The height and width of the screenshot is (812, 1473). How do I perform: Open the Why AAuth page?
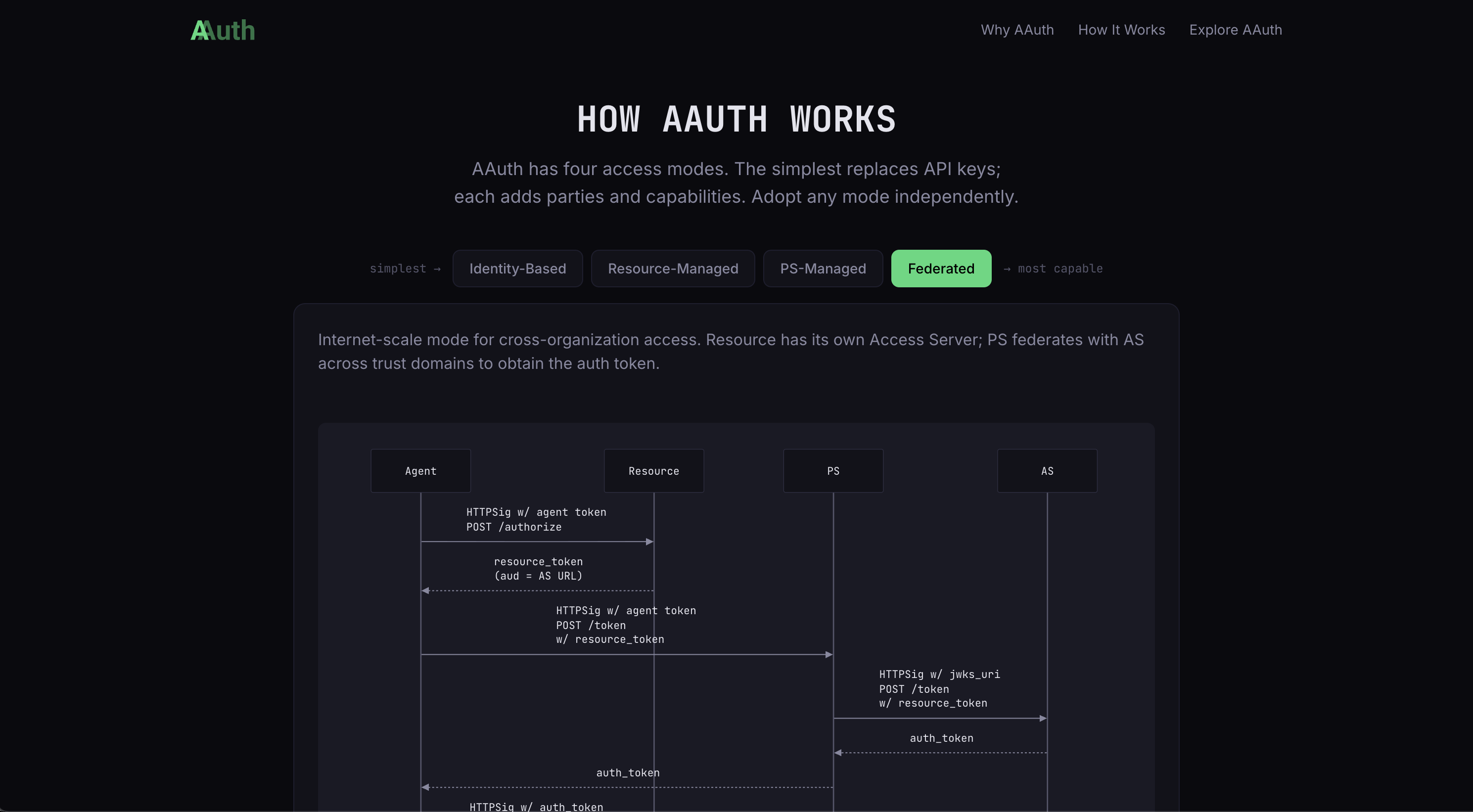pyautogui.click(x=1017, y=30)
